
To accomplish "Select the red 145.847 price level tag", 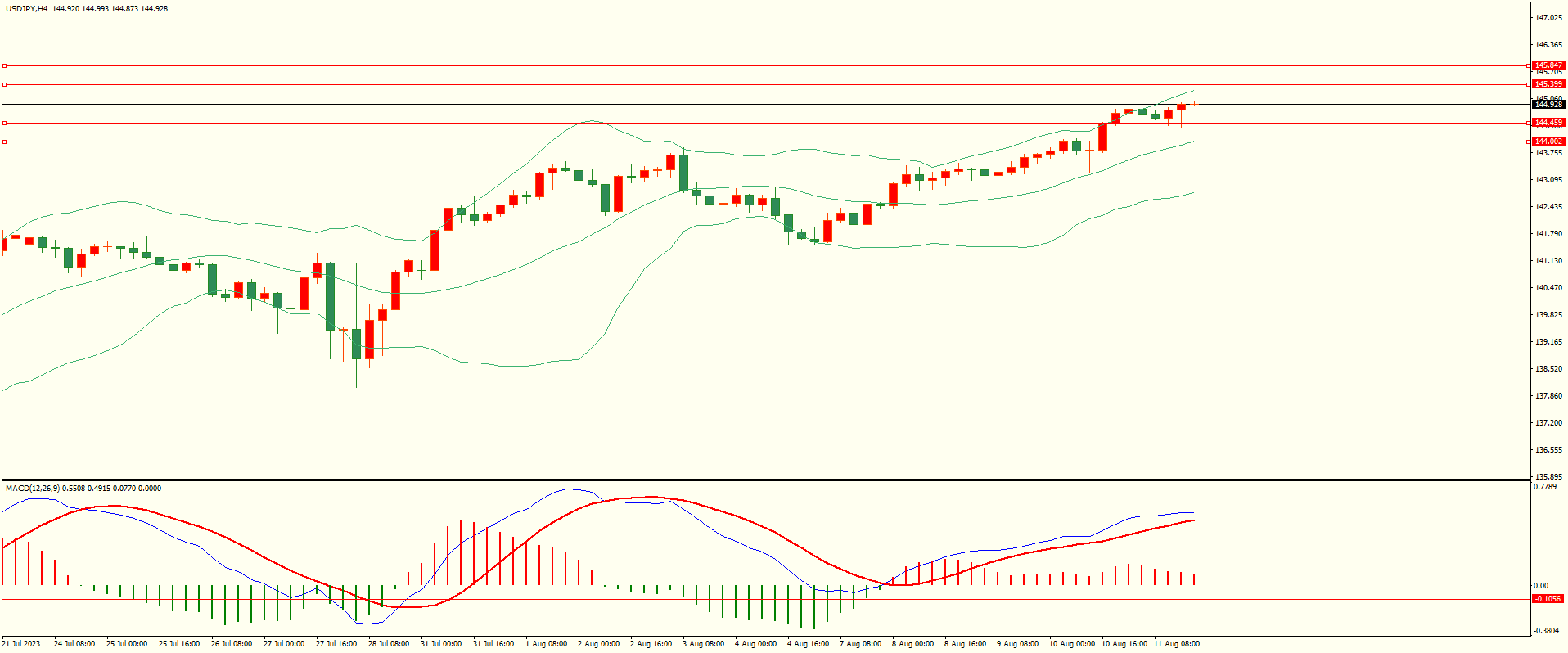I will (1548, 65).
